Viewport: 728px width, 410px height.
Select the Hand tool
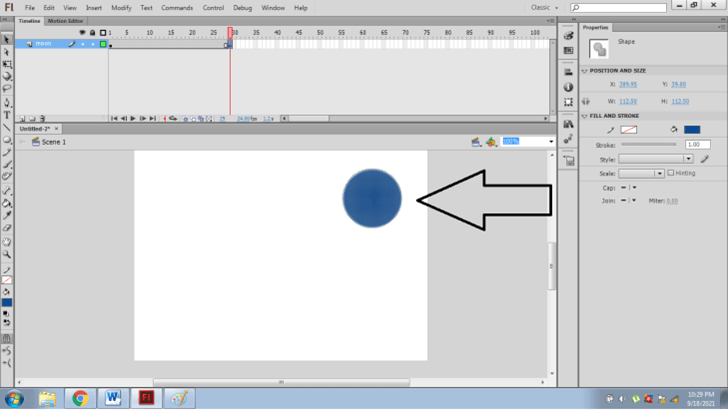pyautogui.click(x=6, y=242)
